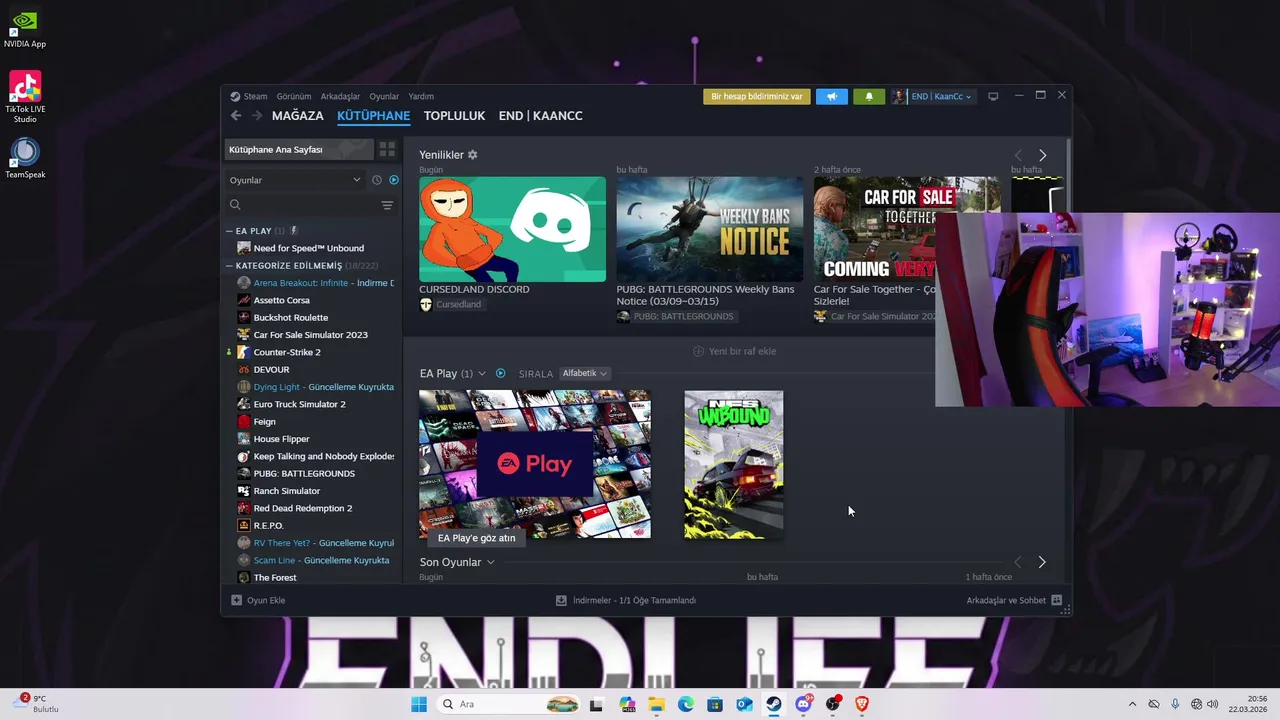Viewport: 1280px width, 720px height.
Task: Open TeamSpeak desktop shortcut
Action: pyautogui.click(x=25, y=158)
